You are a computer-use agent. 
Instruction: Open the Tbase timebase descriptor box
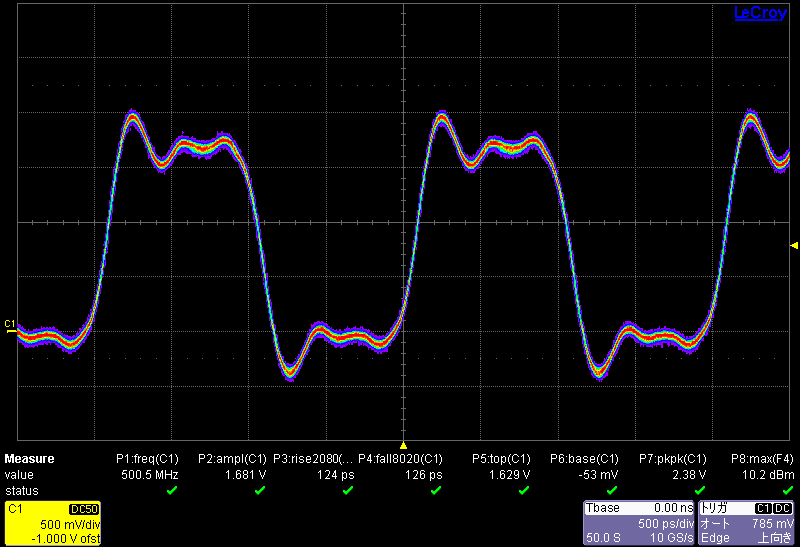(x=639, y=523)
